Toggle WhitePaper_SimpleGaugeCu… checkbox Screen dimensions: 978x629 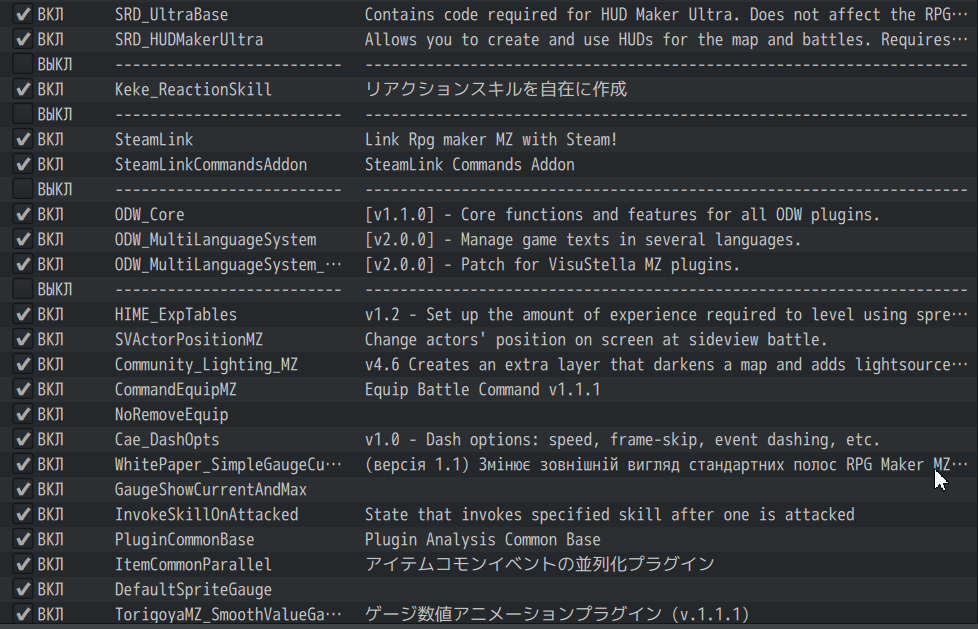coord(23,464)
